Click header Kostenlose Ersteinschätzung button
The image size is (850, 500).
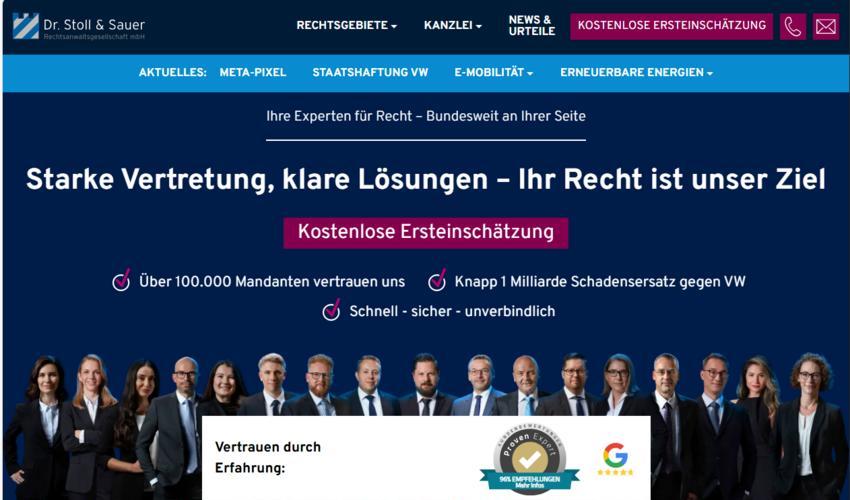point(672,26)
